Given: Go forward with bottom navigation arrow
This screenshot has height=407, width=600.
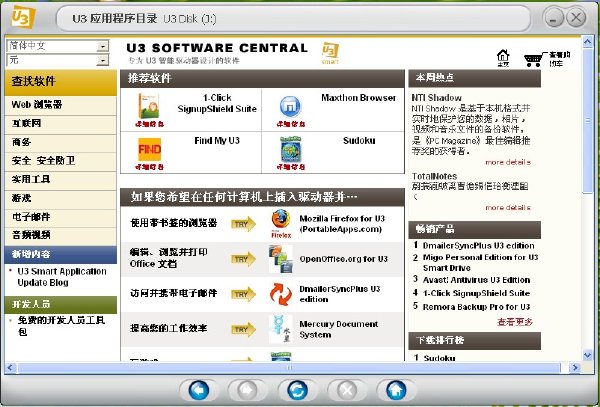Looking at the screenshot, I should 247,390.
